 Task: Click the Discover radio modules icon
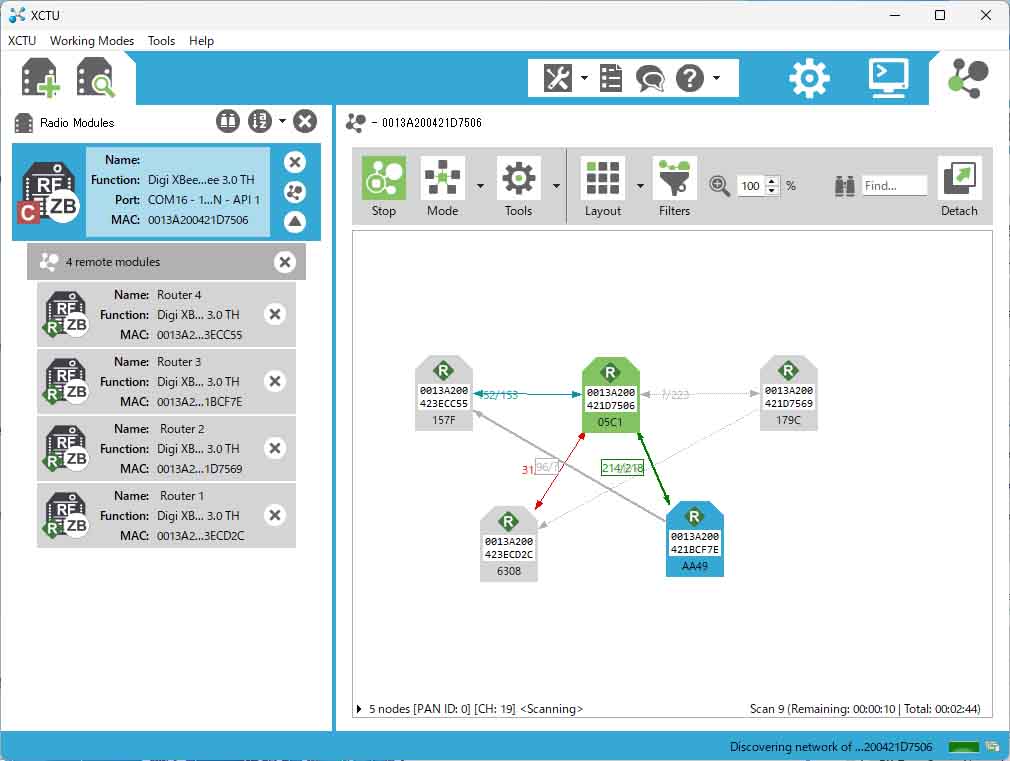[x=96, y=78]
